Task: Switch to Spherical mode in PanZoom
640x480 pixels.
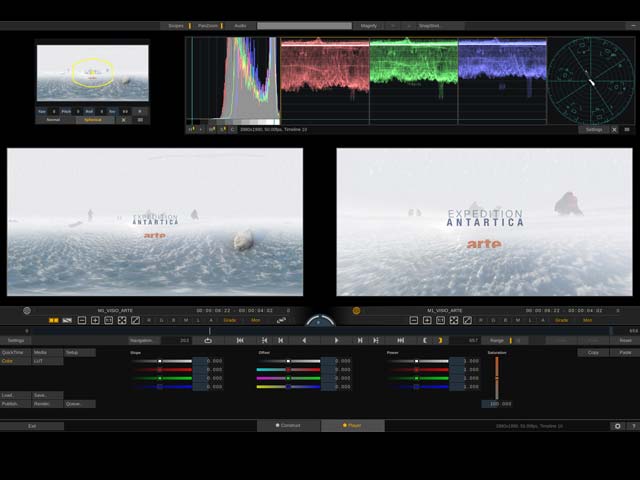Action: [x=93, y=120]
